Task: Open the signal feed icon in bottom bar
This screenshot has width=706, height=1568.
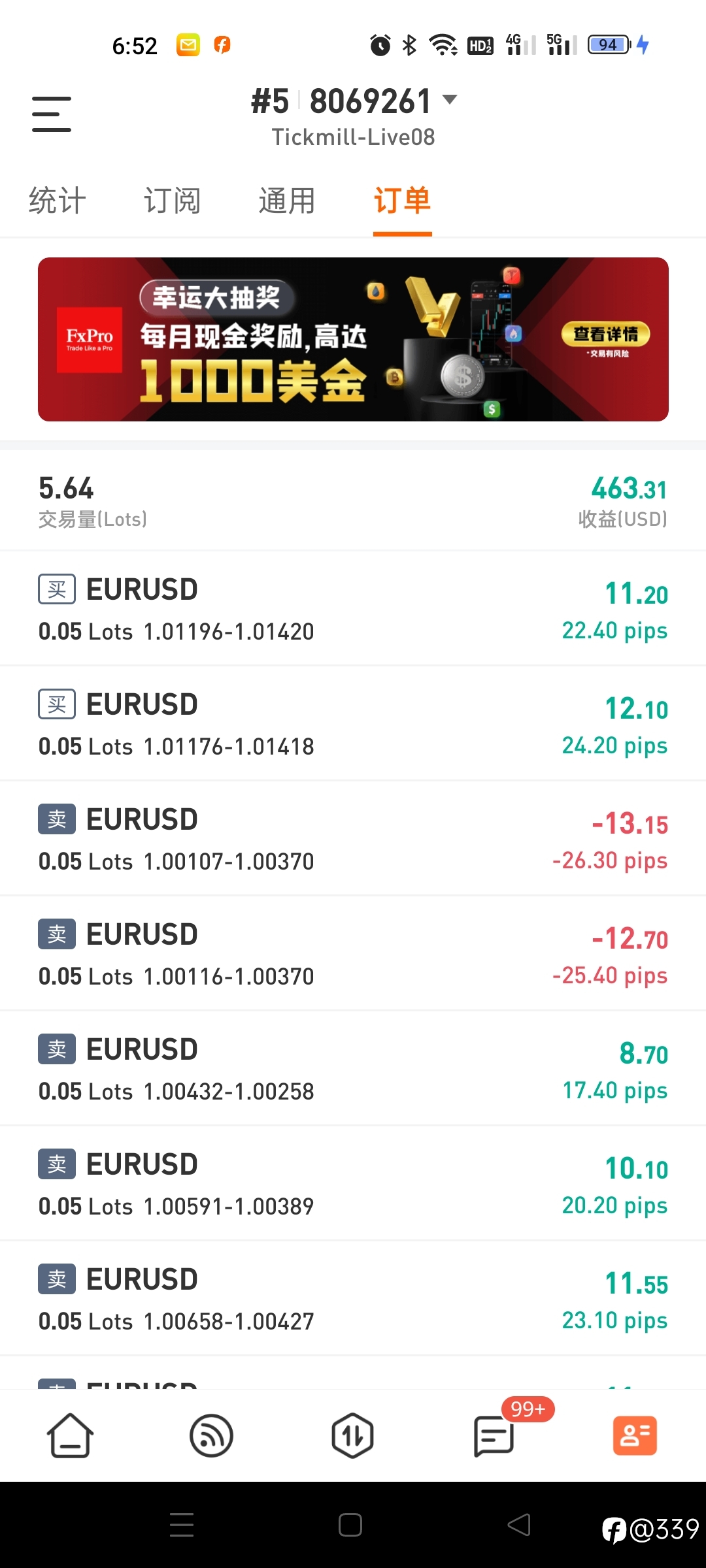Action: [x=211, y=1435]
